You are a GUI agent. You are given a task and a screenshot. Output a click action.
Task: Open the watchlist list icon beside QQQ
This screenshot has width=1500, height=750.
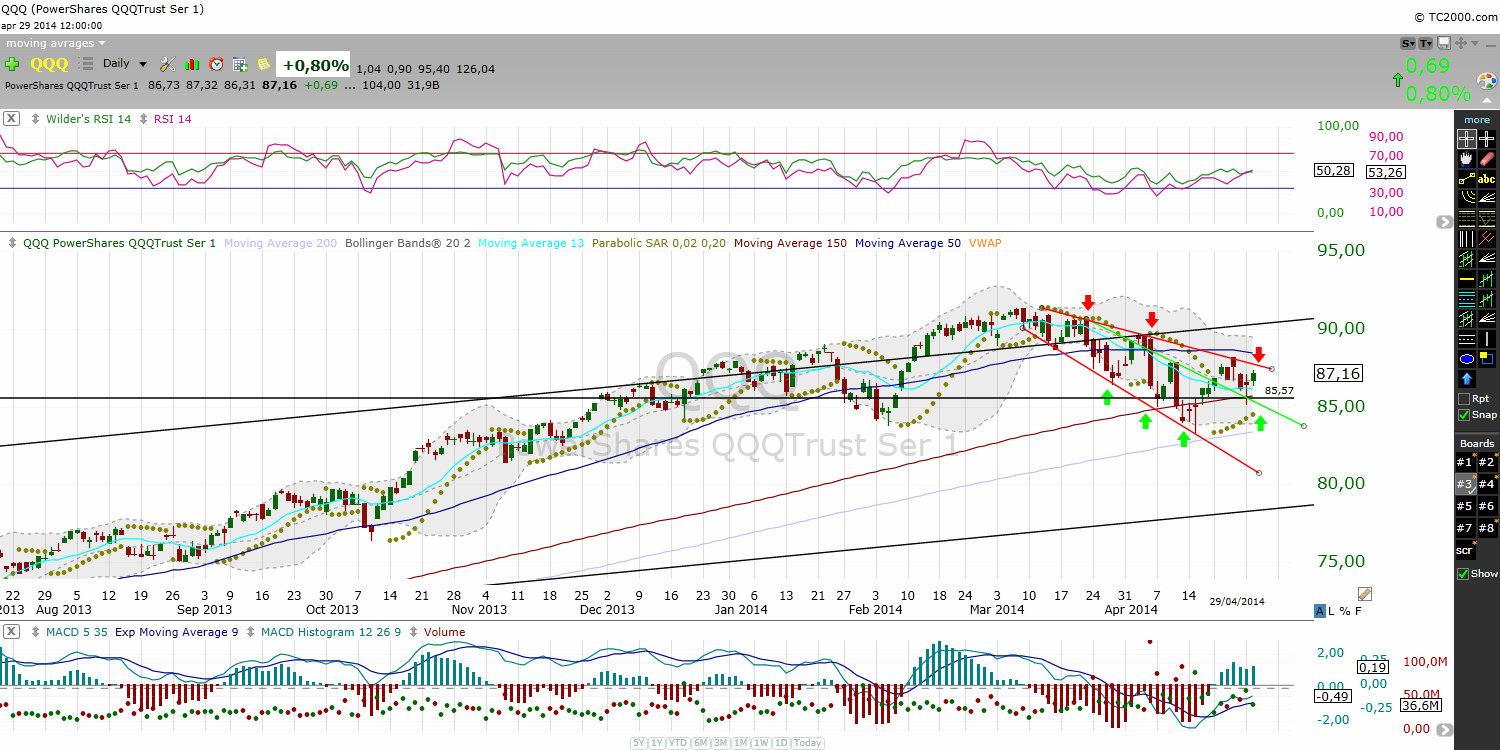coord(87,64)
